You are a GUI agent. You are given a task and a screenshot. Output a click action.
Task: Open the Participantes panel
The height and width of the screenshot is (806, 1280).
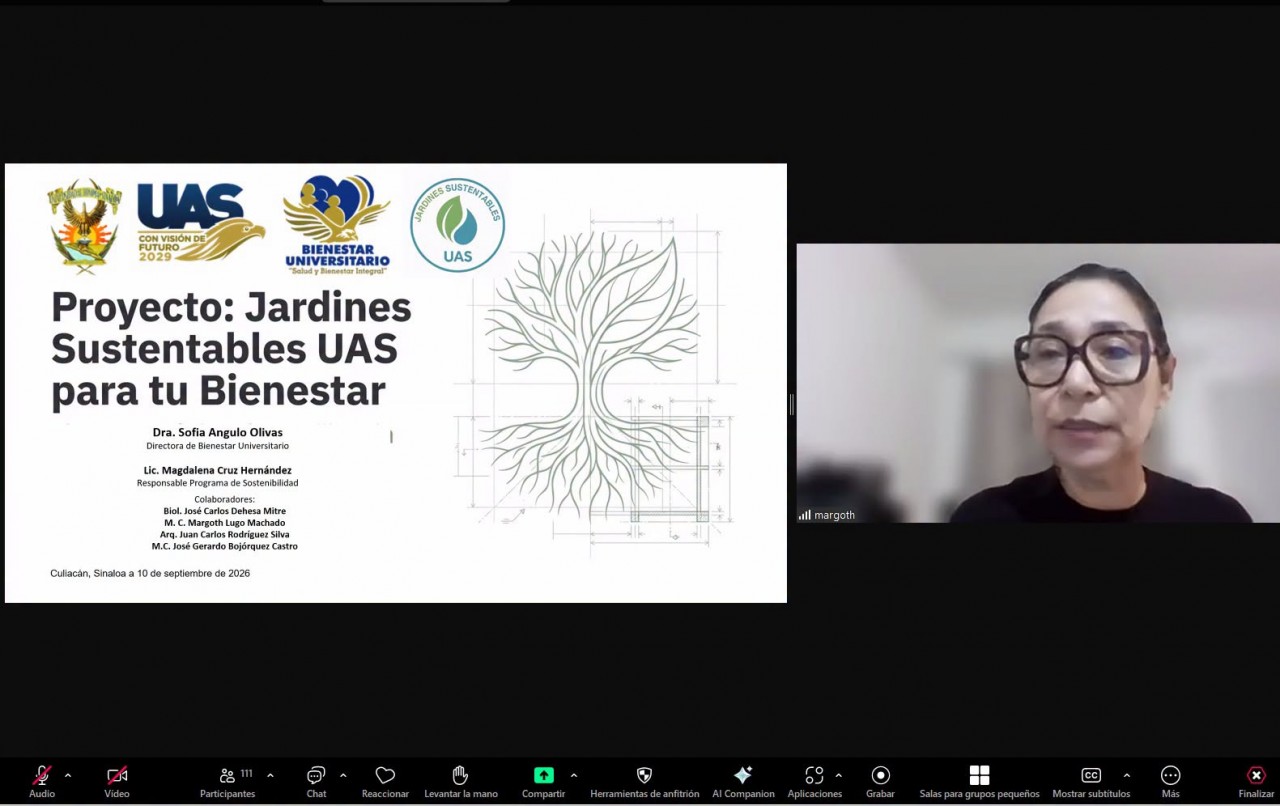(228, 781)
